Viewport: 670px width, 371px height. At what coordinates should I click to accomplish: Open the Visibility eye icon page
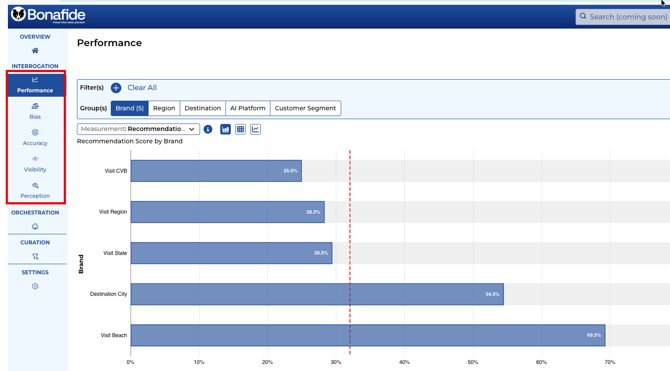pos(35,164)
